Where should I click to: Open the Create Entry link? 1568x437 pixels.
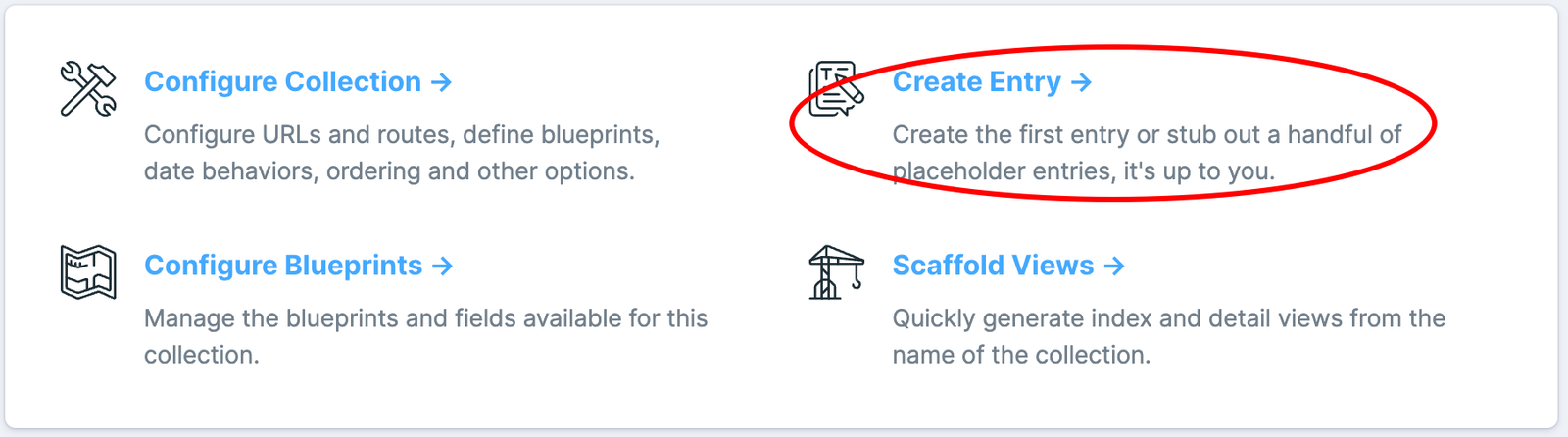(x=976, y=82)
